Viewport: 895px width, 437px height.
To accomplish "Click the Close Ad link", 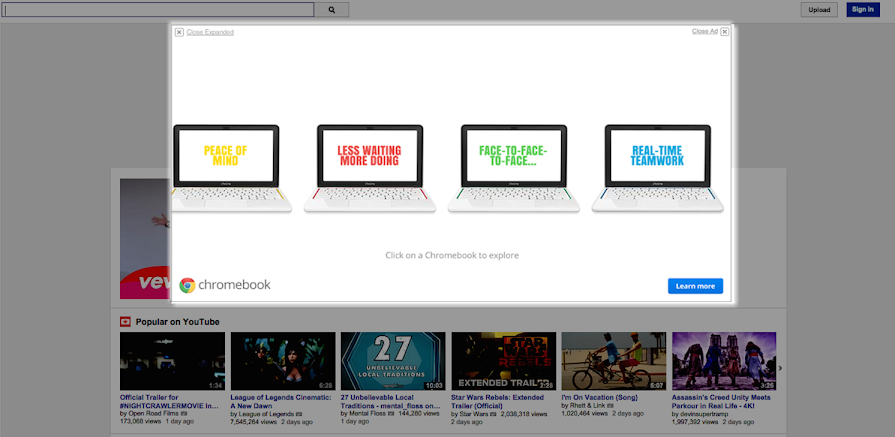I will [x=704, y=31].
